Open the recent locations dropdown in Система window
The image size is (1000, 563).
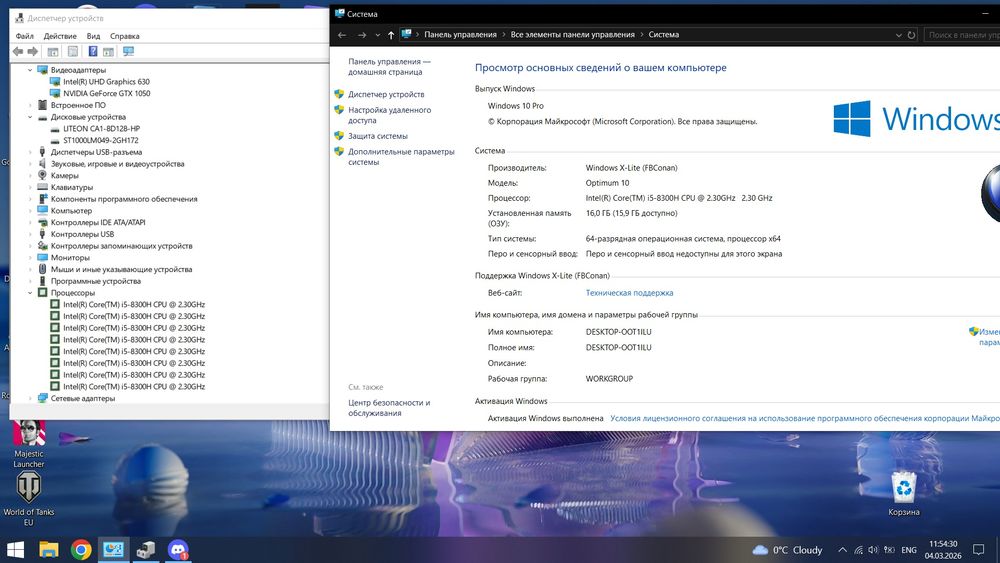coord(378,35)
